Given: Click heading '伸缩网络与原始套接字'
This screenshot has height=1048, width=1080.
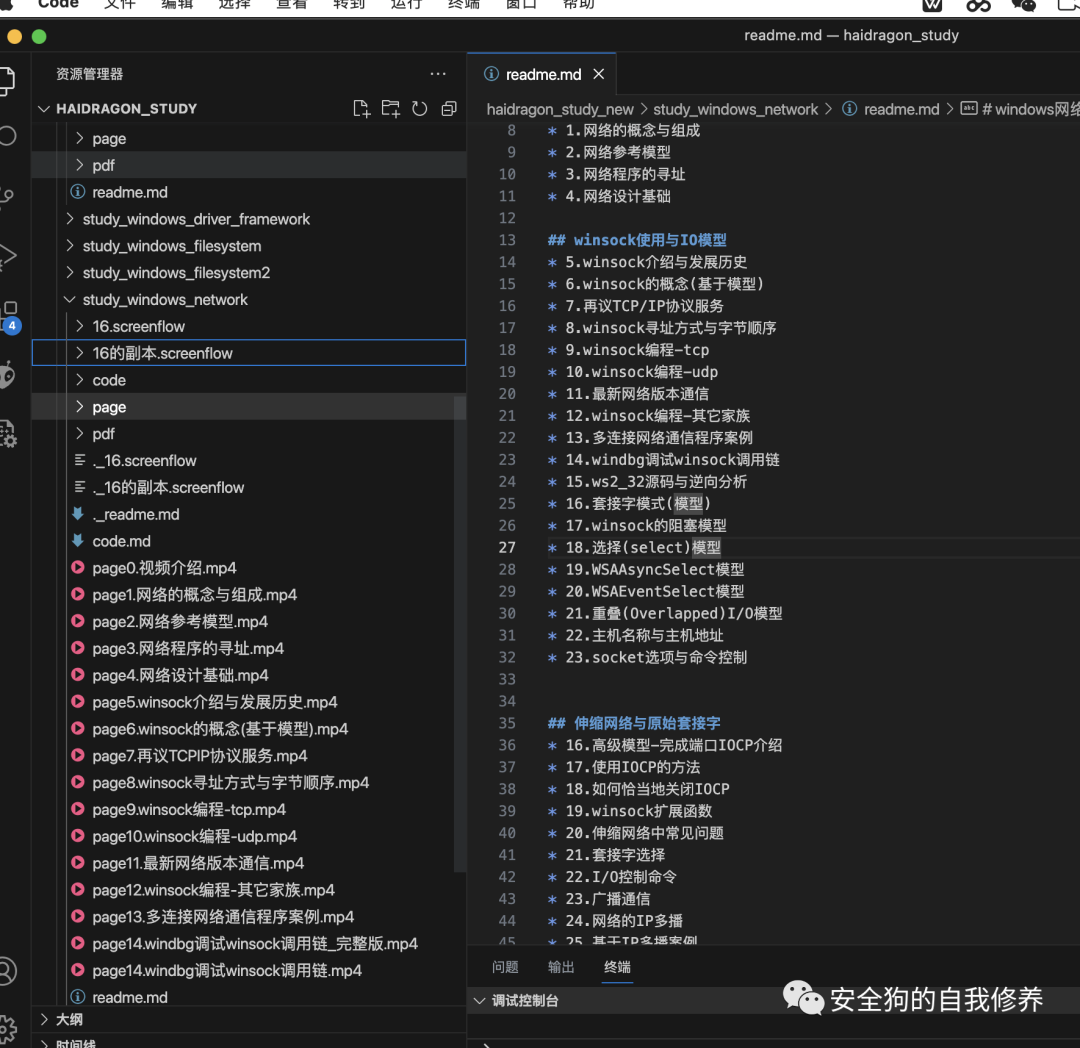Looking at the screenshot, I should click(x=647, y=723).
